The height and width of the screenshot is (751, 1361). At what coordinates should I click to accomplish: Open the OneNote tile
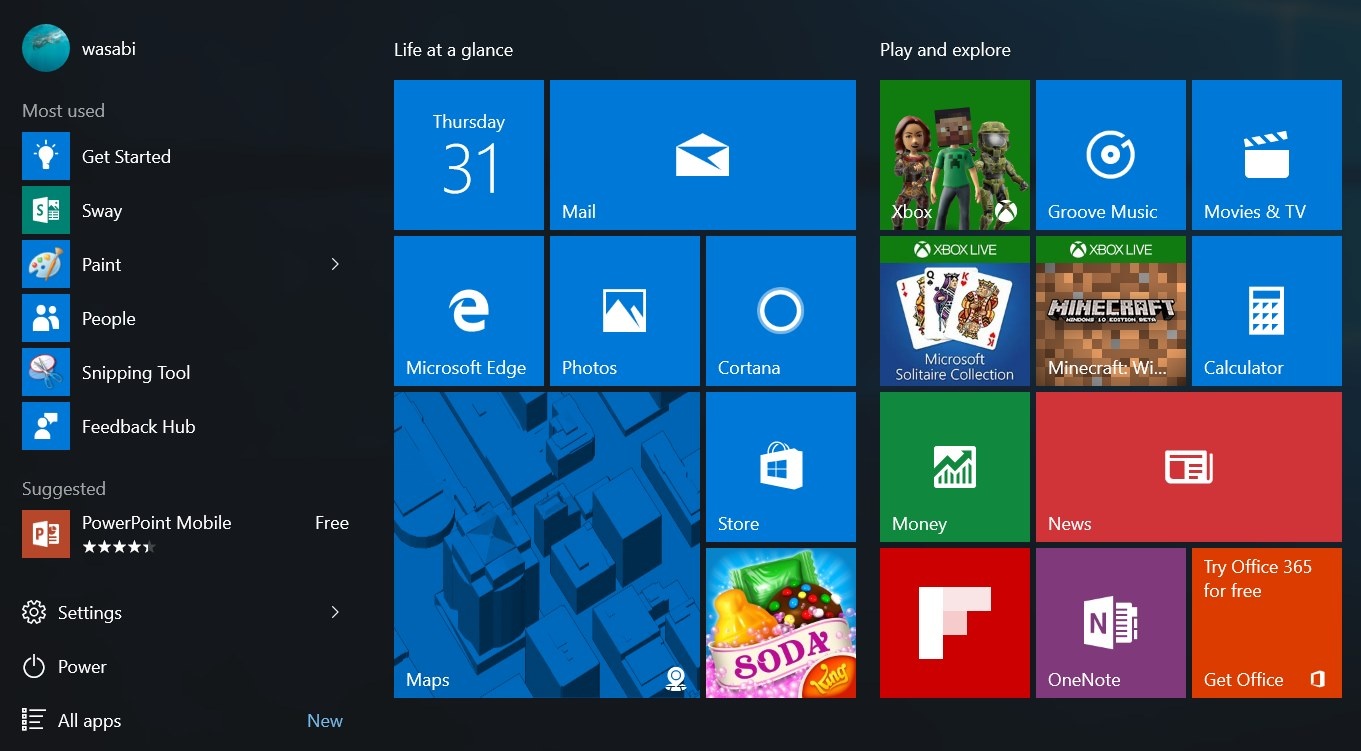click(1111, 623)
